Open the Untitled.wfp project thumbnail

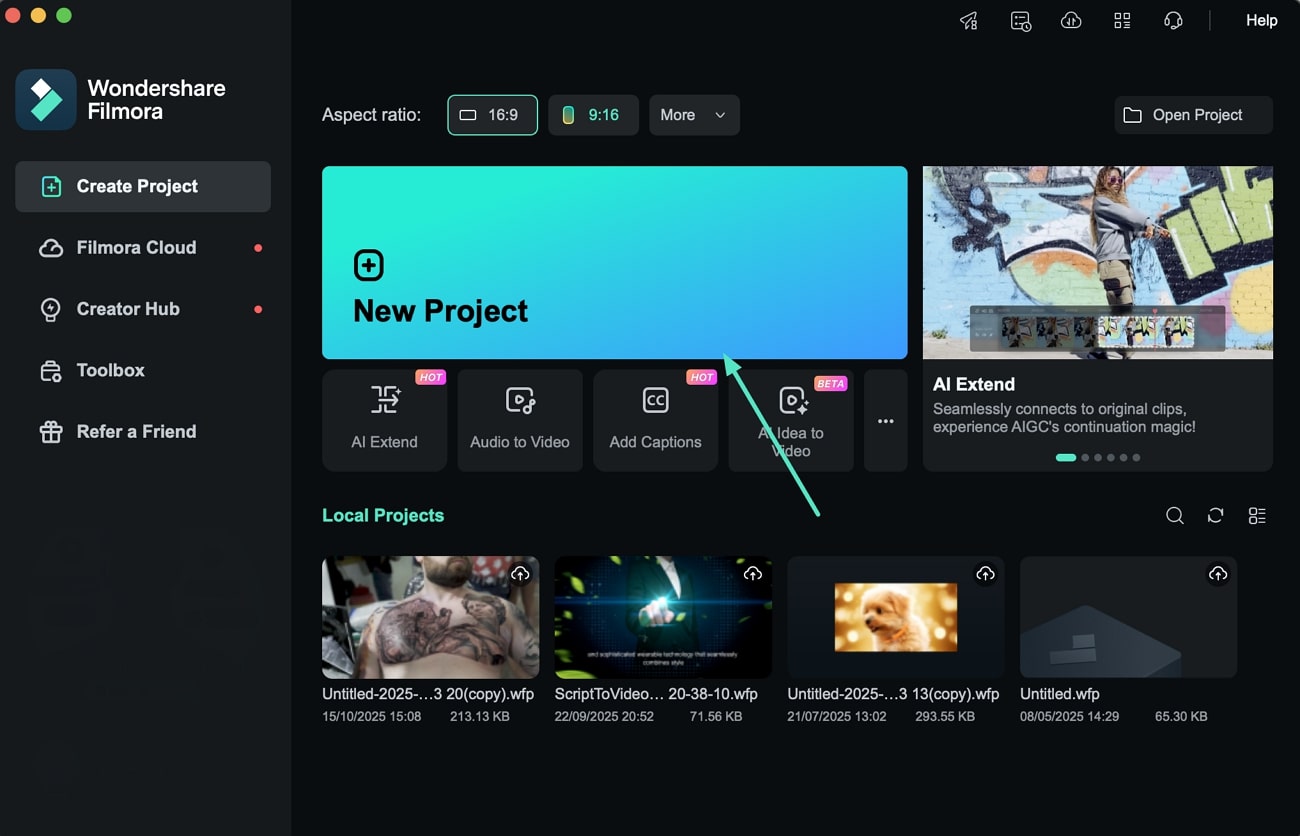pos(1128,617)
